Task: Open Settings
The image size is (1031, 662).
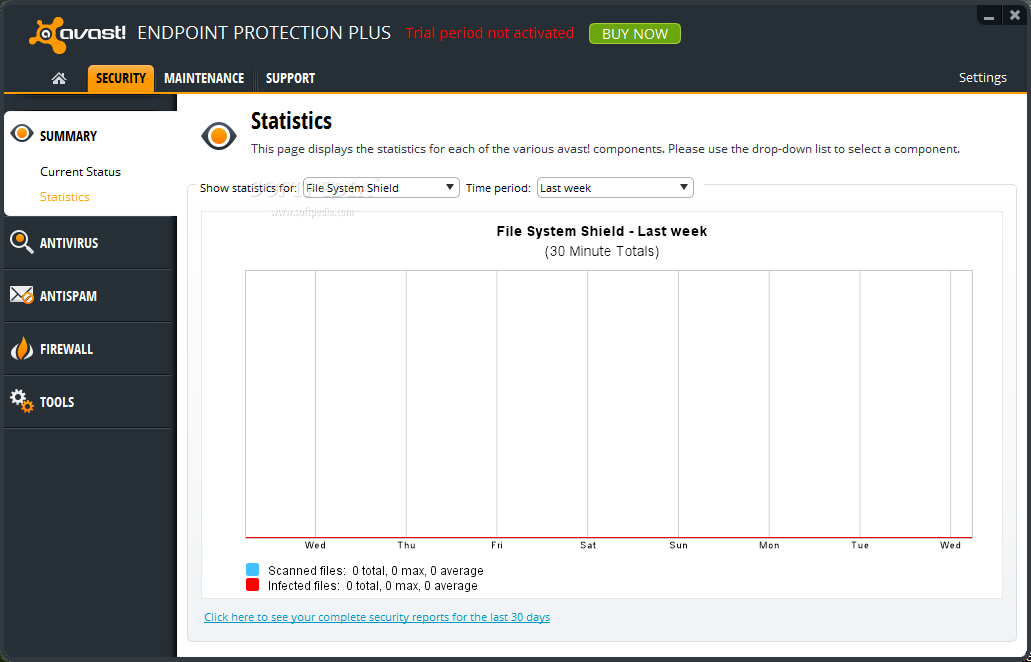Action: point(982,78)
